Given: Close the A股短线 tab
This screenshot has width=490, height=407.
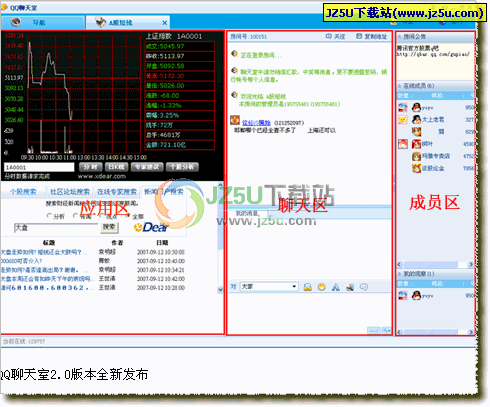Looking at the screenshot, I should pos(164,23).
